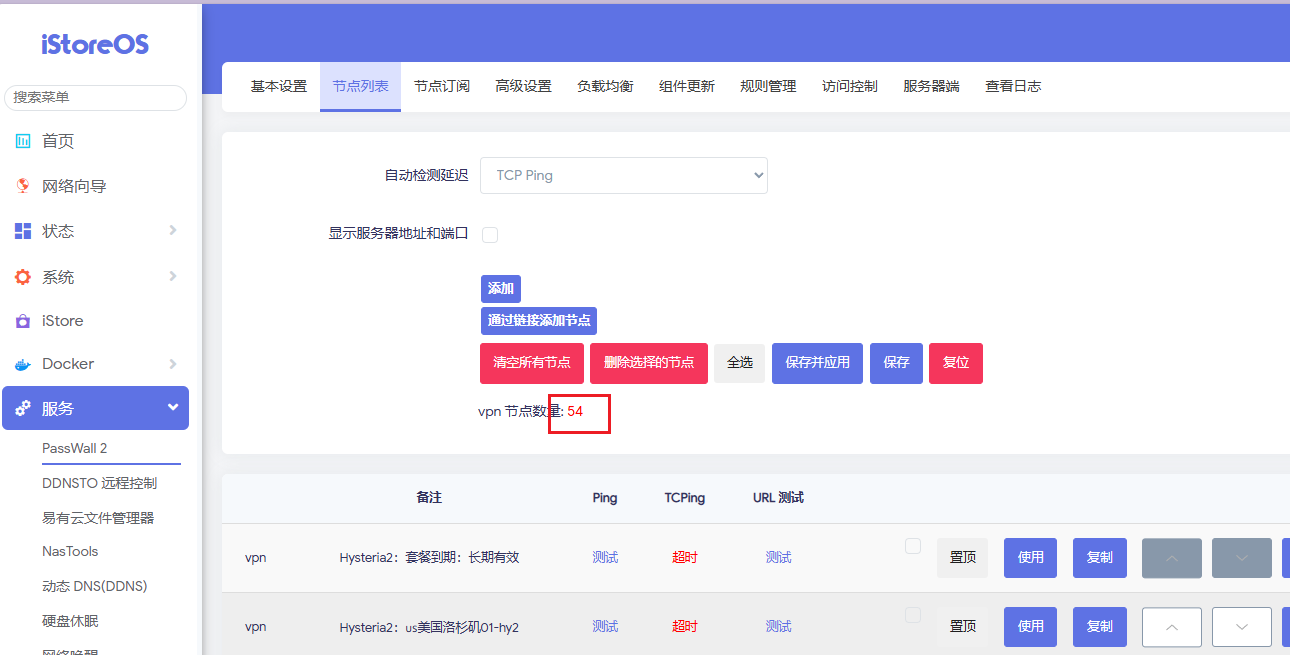Click URL 测试 link for 套餐到期 node

pyautogui.click(x=779, y=558)
